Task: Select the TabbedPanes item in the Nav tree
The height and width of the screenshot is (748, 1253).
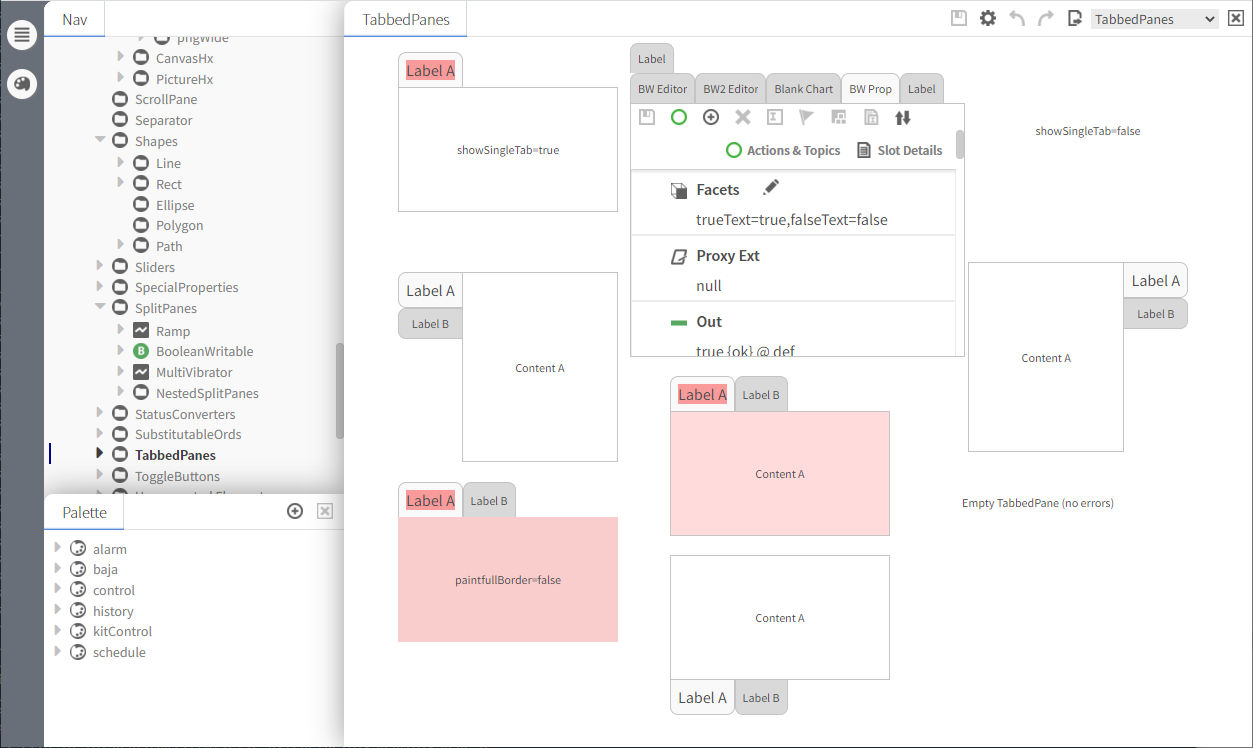Action: pos(175,455)
